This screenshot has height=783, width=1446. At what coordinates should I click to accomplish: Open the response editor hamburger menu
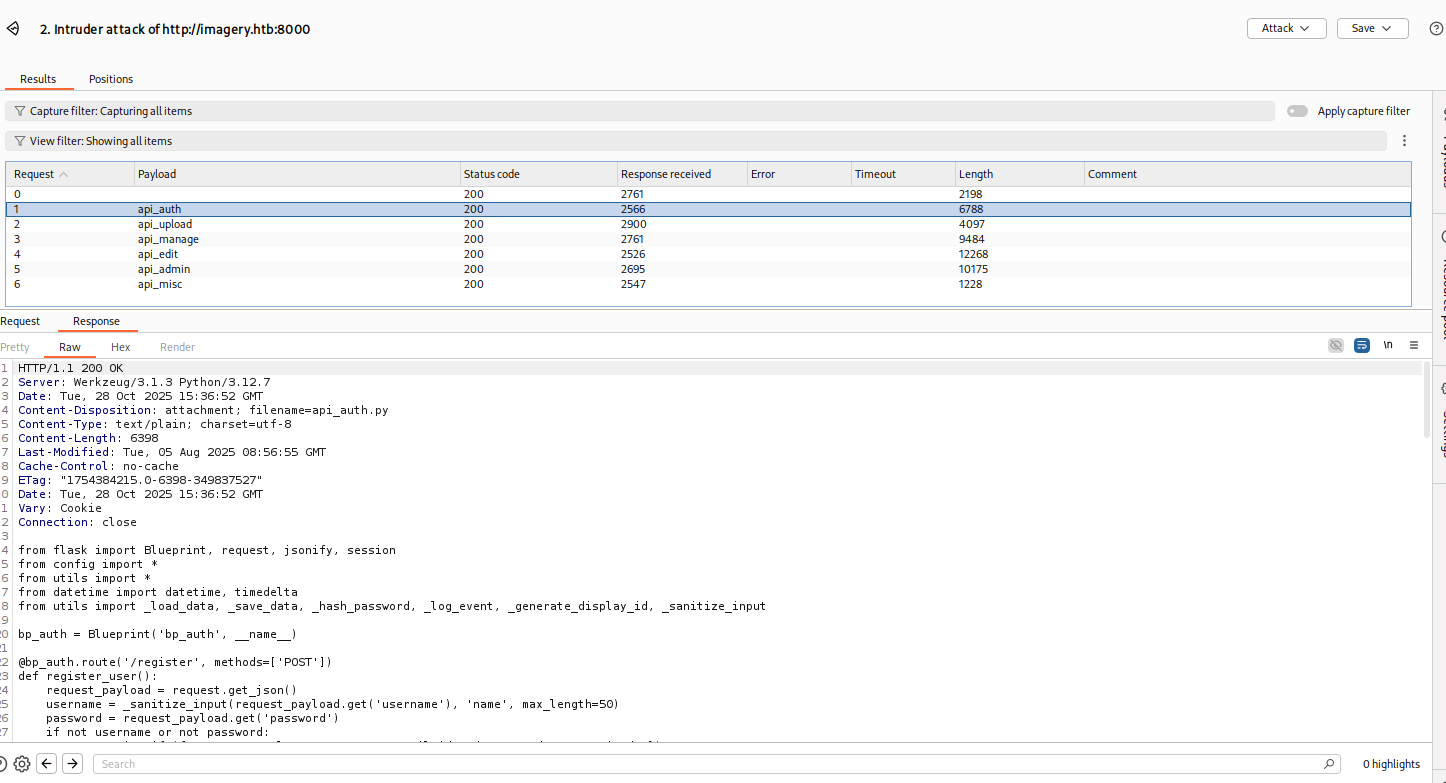click(1414, 345)
